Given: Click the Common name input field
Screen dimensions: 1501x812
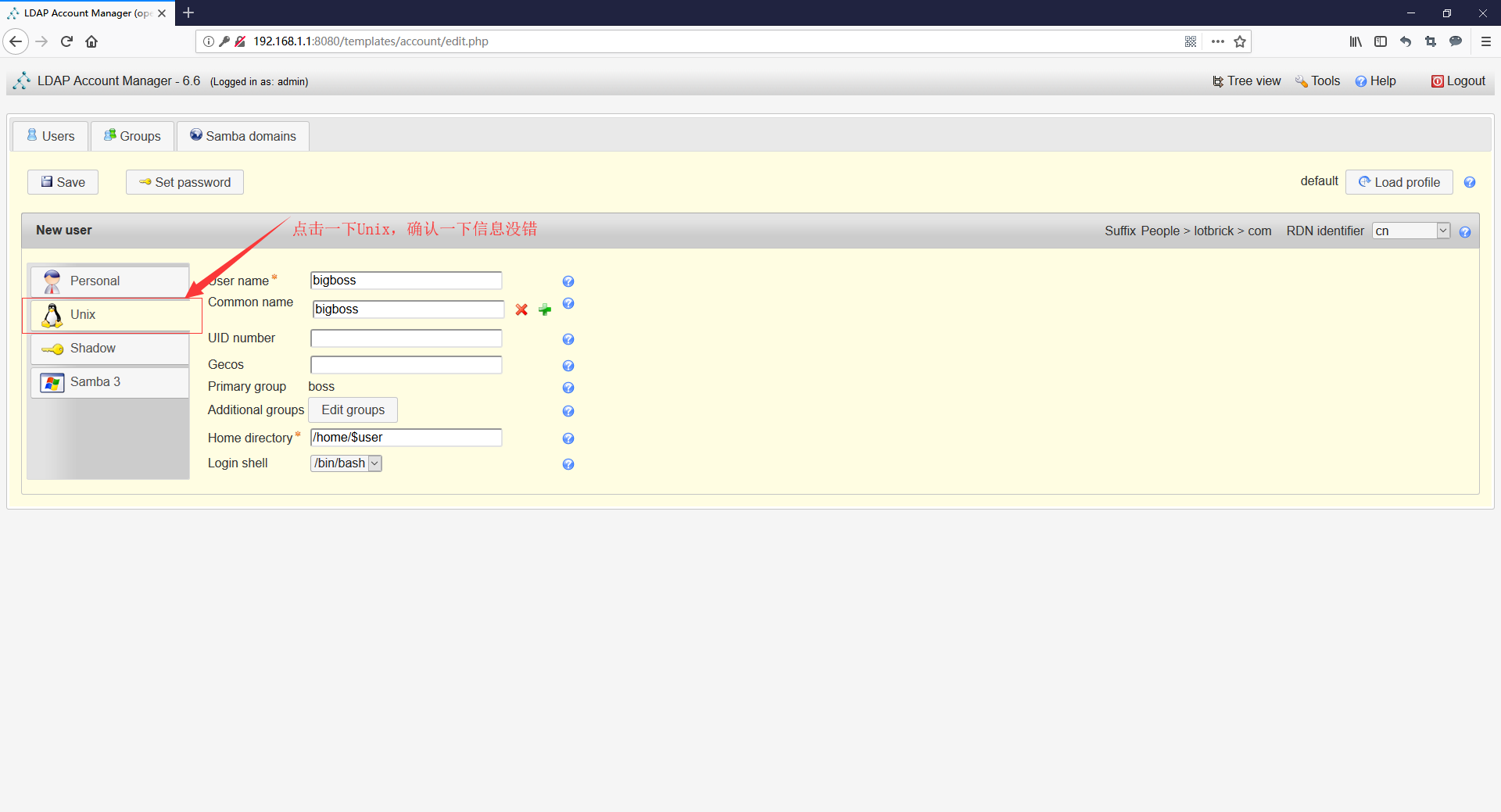Looking at the screenshot, I should pyautogui.click(x=408, y=309).
